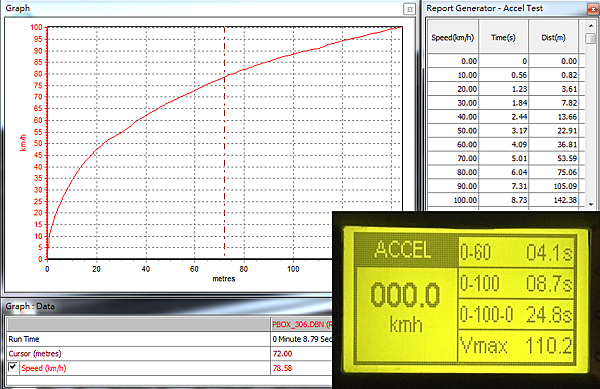Select the 36.81 distance cell
This screenshot has height=389, width=600.
point(553,145)
